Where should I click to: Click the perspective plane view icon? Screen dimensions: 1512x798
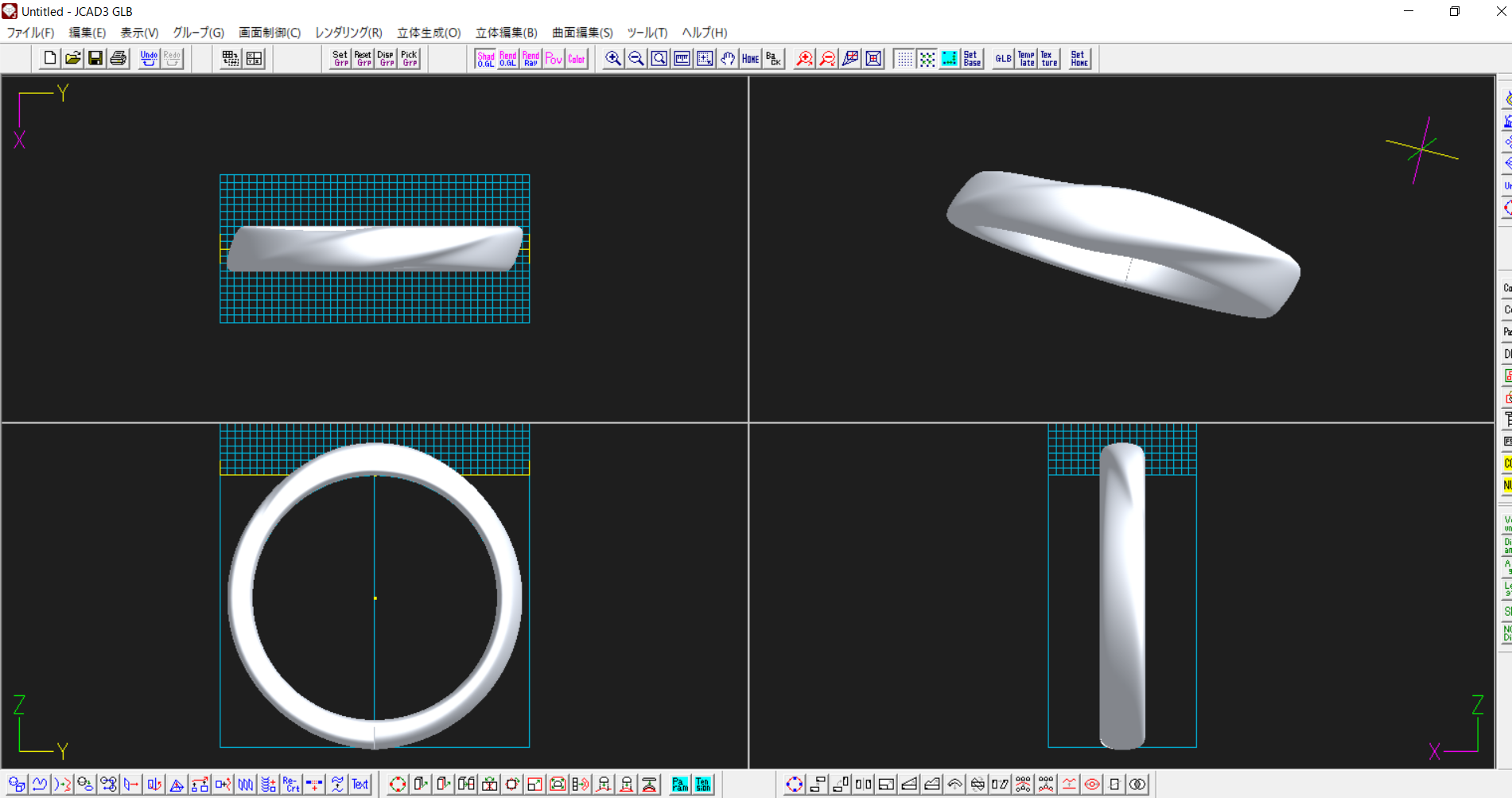coord(851,58)
